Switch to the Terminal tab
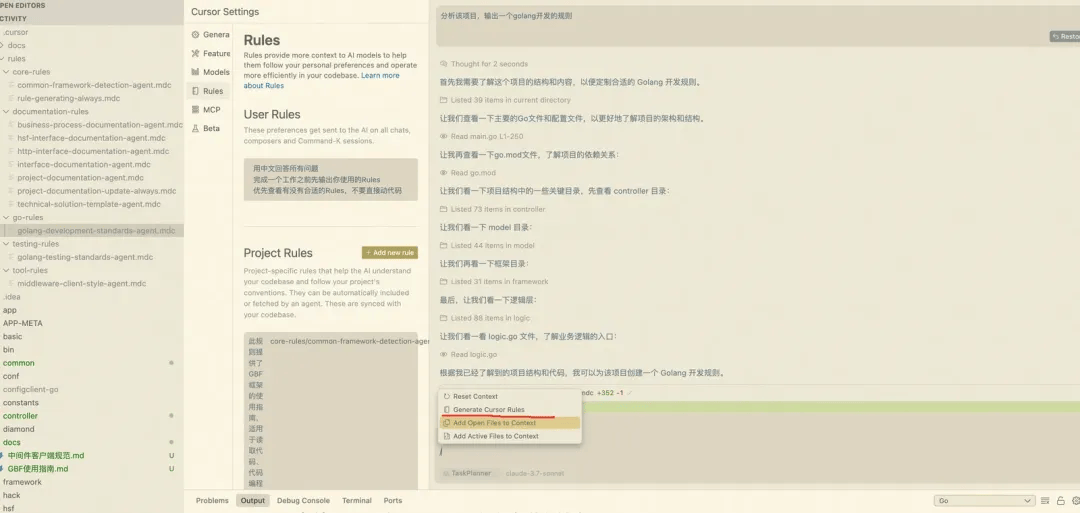The image size is (1080, 513). [356, 501]
